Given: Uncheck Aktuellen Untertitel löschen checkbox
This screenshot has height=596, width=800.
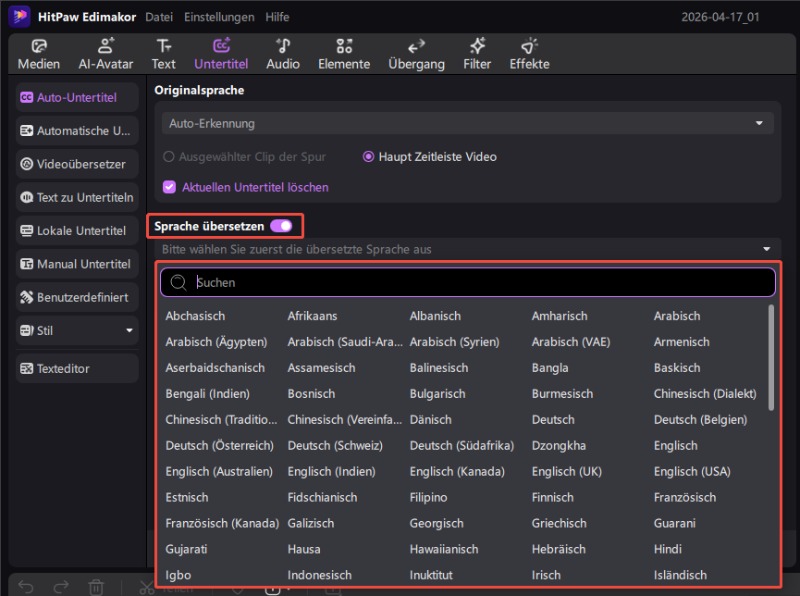Looking at the screenshot, I should (x=169, y=187).
